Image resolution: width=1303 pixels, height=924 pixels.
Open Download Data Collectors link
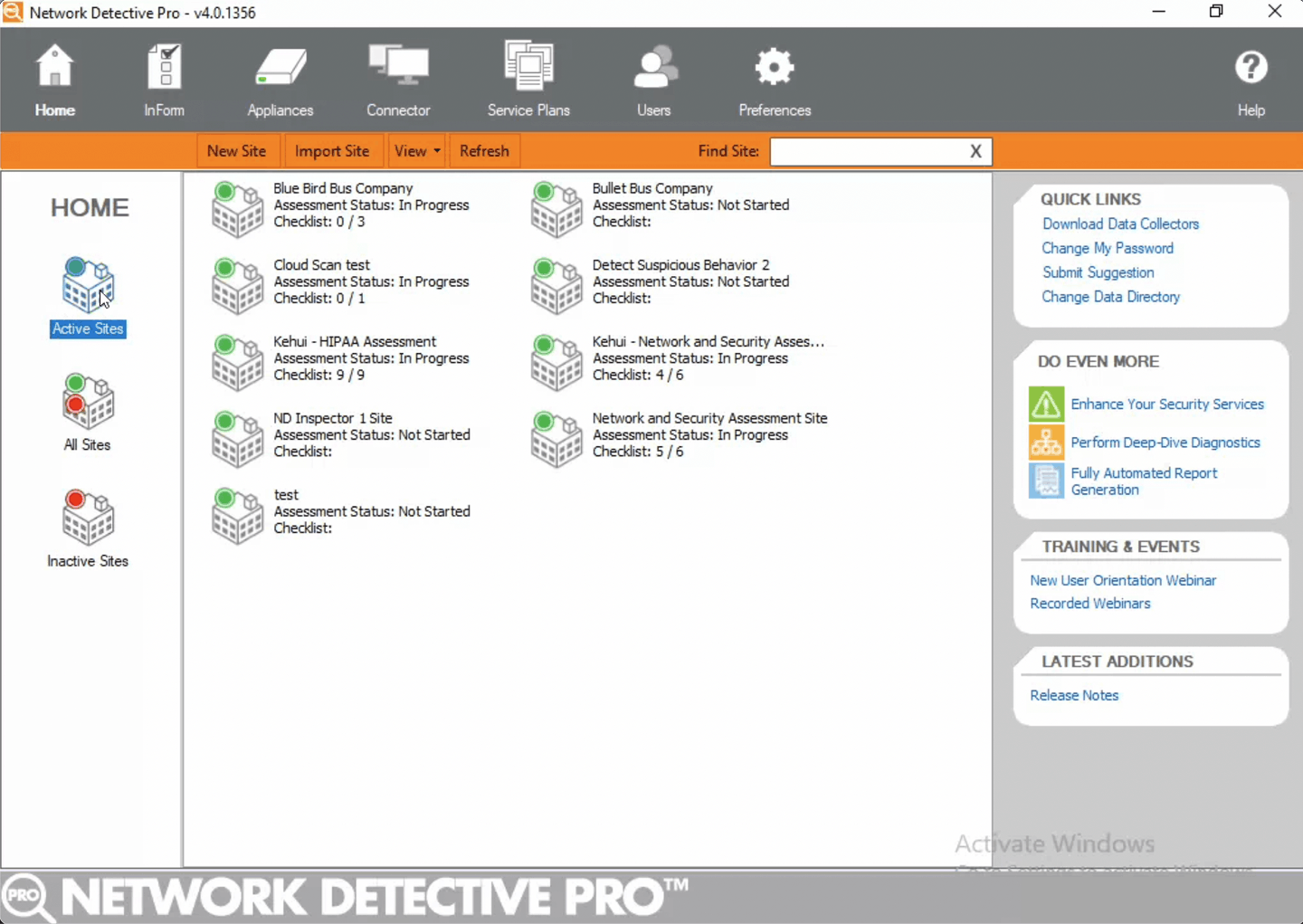tap(1120, 224)
